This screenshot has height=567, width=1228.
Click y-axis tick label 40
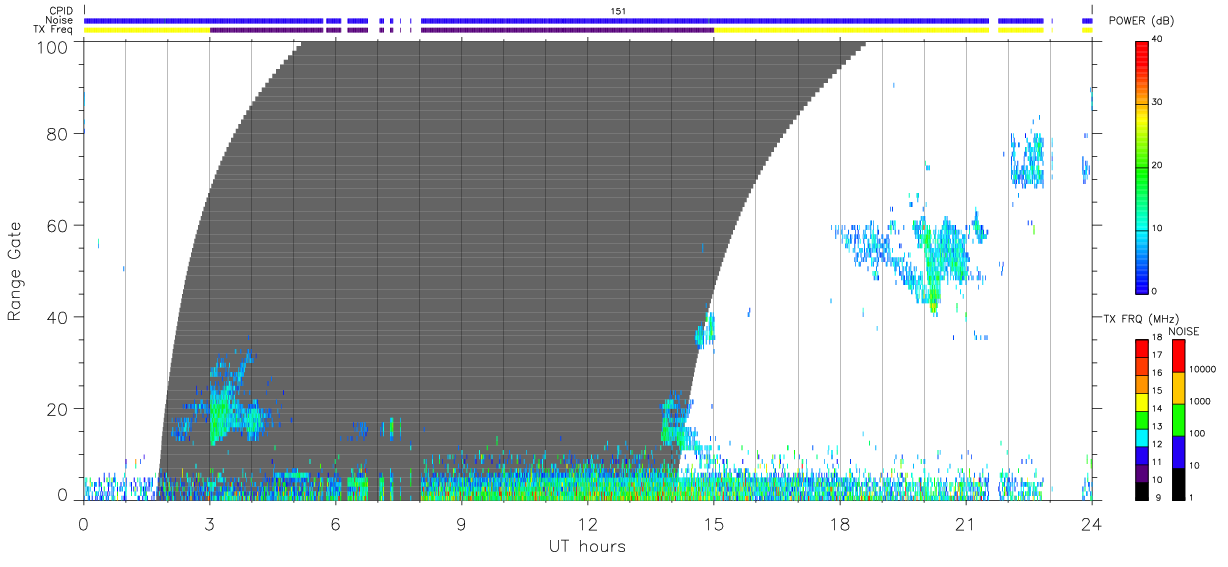tap(59, 317)
